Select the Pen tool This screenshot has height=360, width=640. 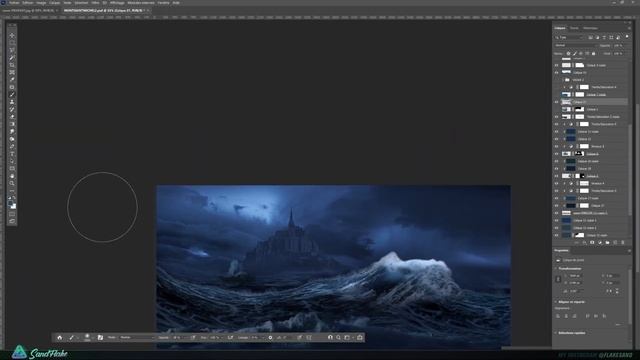pyautogui.click(x=12, y=146)
